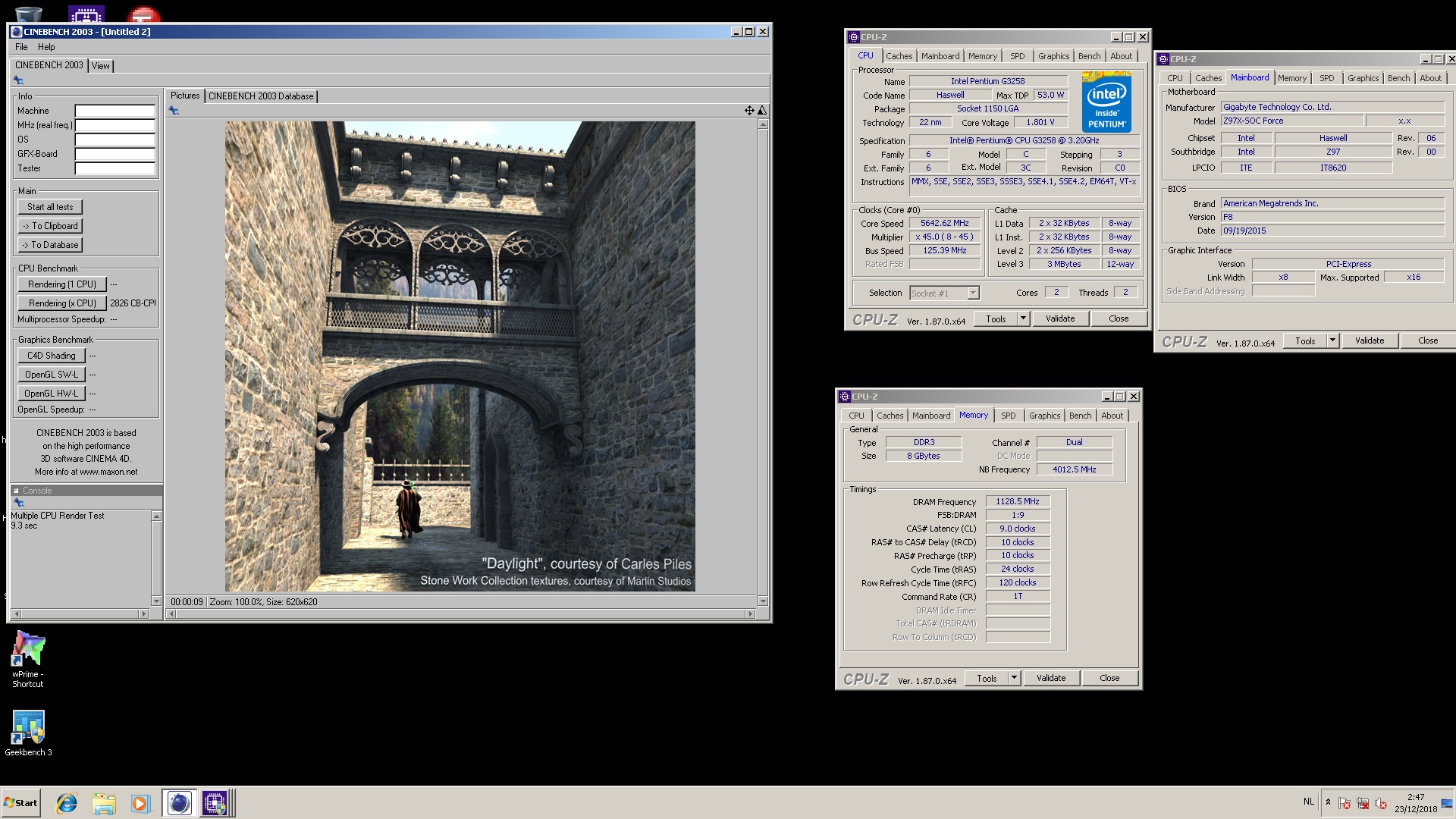
Task: Click the GFX-Board input field
Action: (115, 154)
